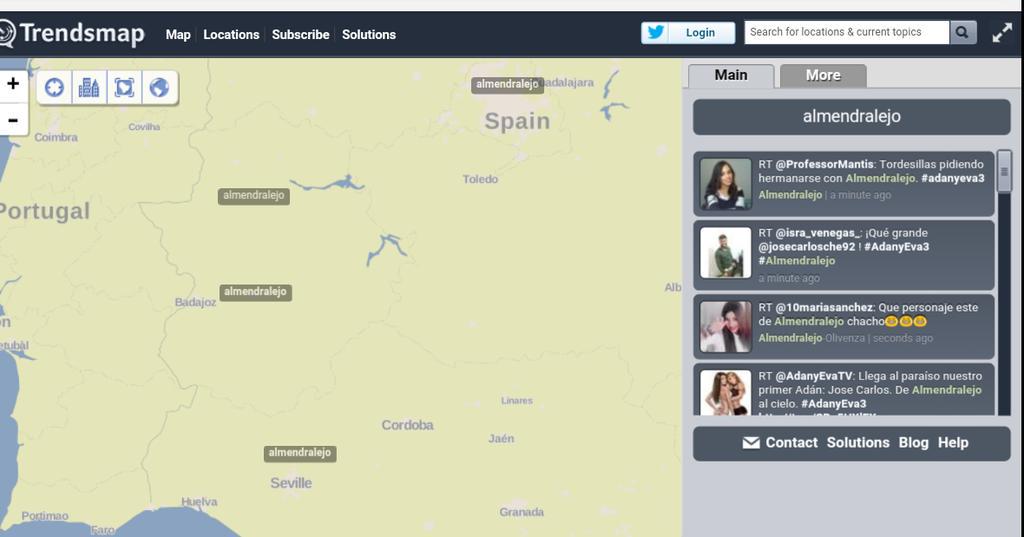Click the globe world view icon

159,87
